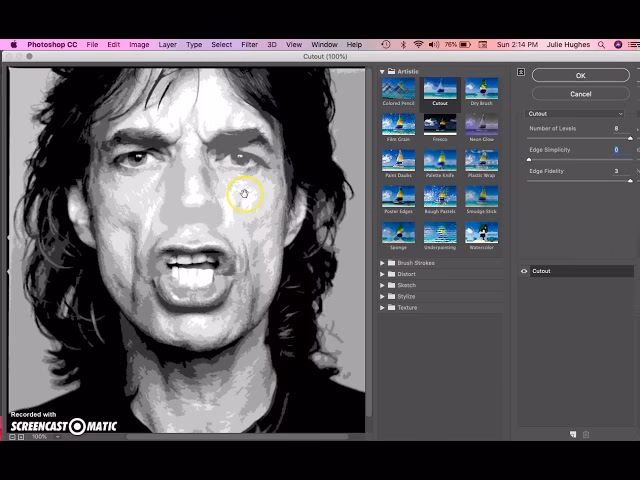Open the Photoshop CC menu
640x480 pixels.
pyautogui.click(x=52, y=44)
